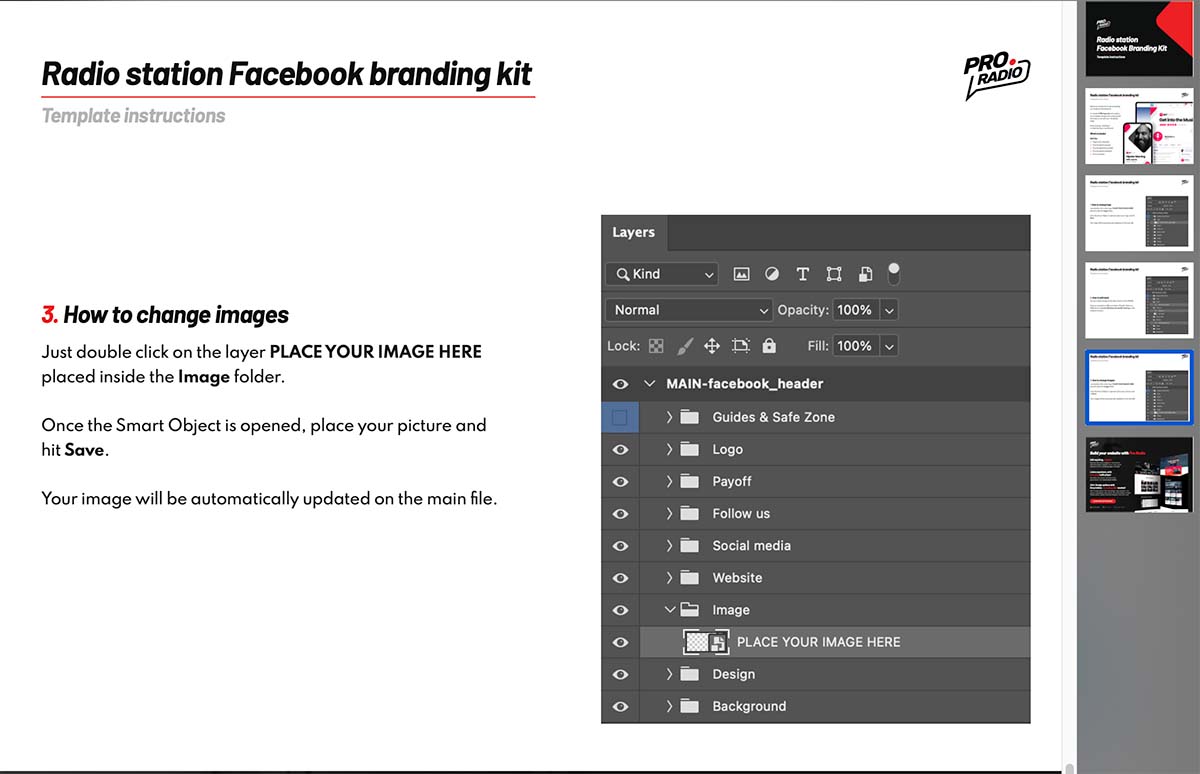Select the PLACE YOUR IMAGE HERE layer
Image resolution: width=1200 pixels, height=774 pixels.
tap(818, 642)
